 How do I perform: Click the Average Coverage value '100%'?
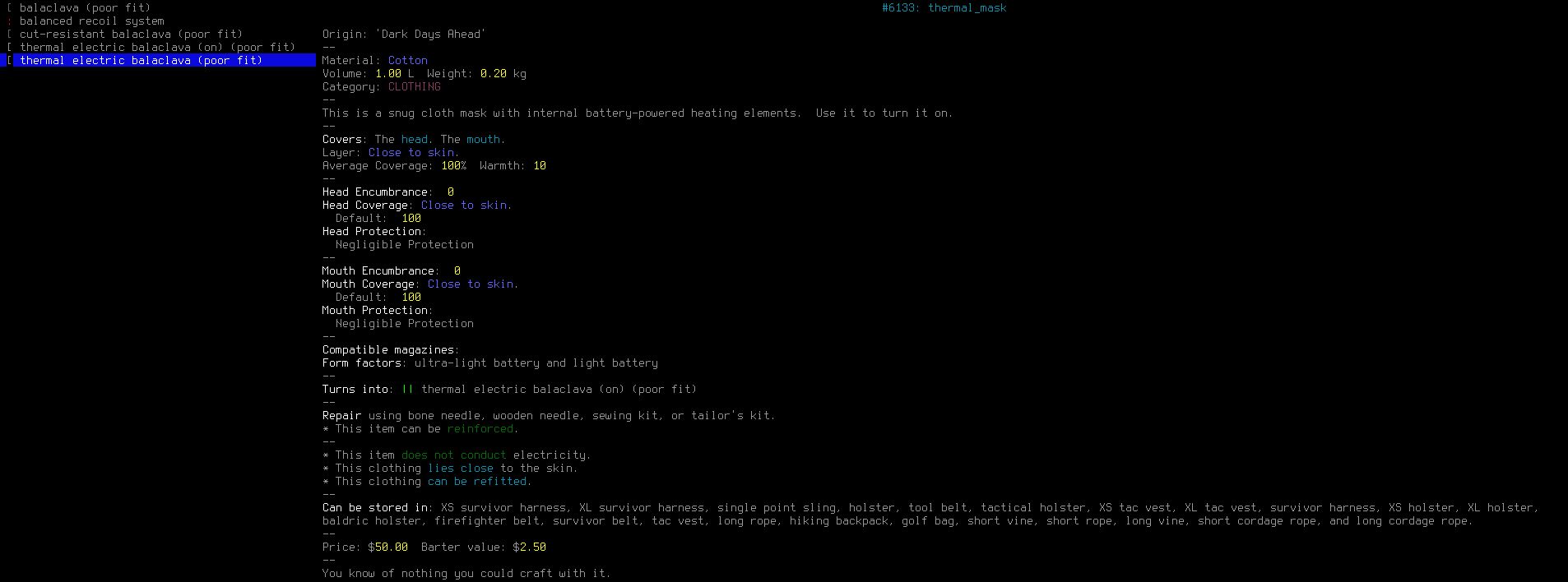[x=454, y=166]
